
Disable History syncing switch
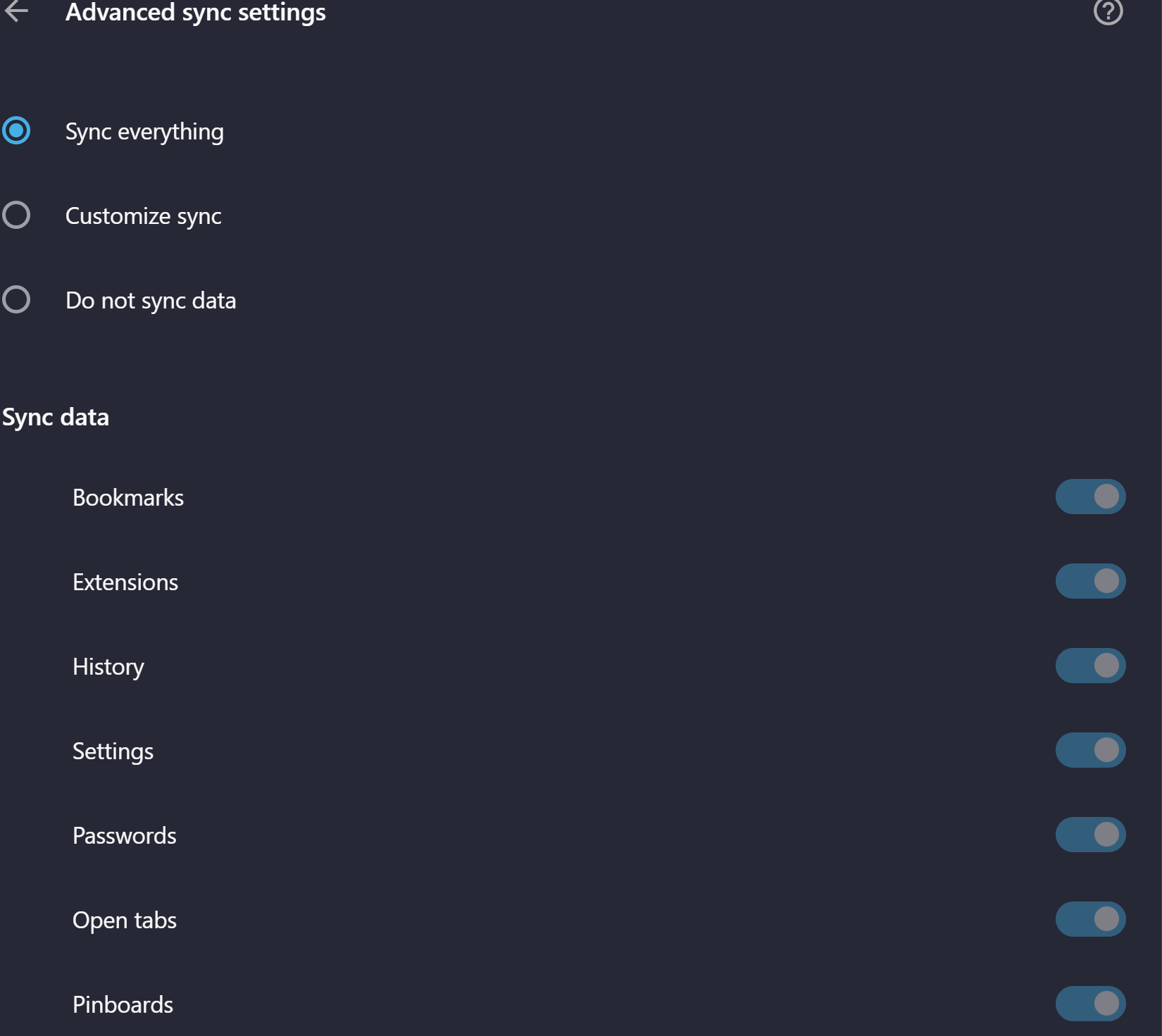click(x=1090, y=666)
